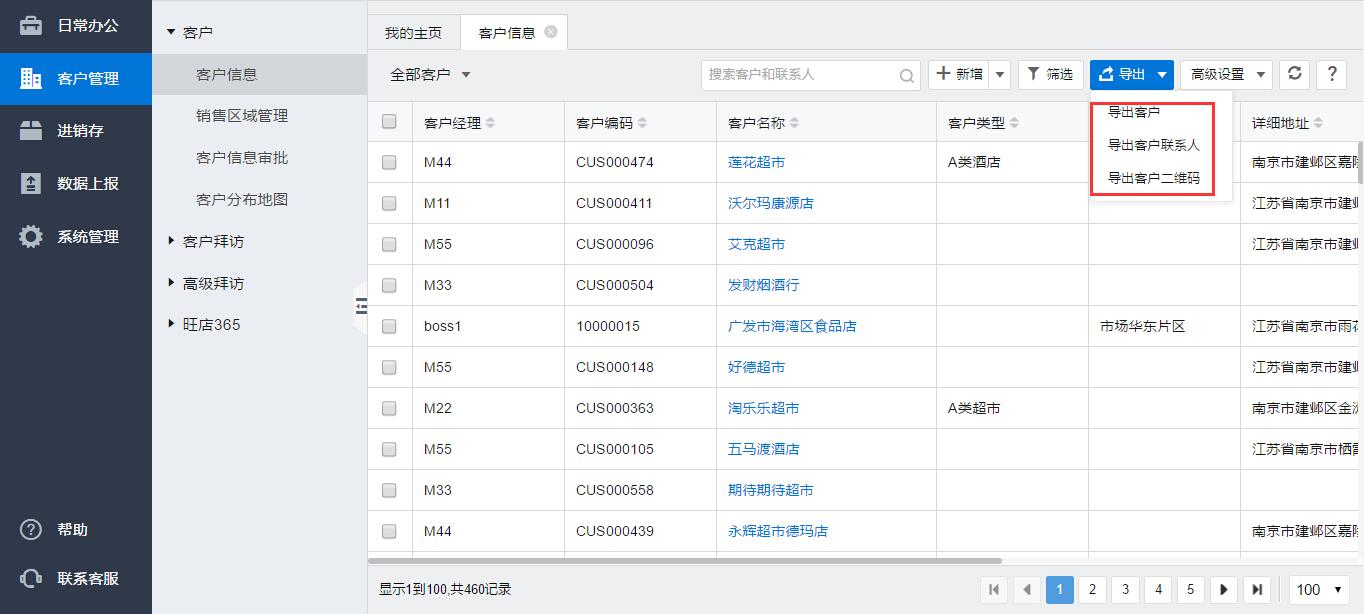Go to the next page arrow

[x=1224, y=590]
